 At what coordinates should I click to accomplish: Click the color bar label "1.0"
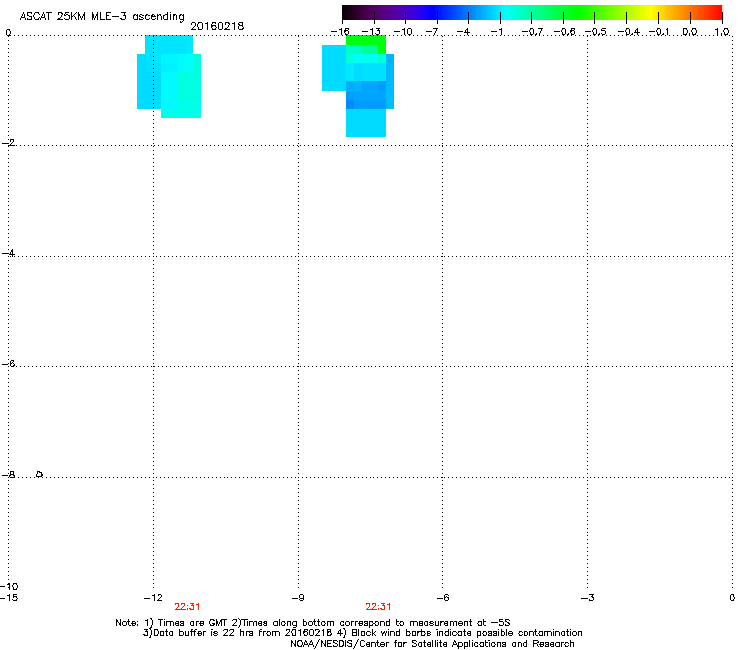(x=722, y=32)
